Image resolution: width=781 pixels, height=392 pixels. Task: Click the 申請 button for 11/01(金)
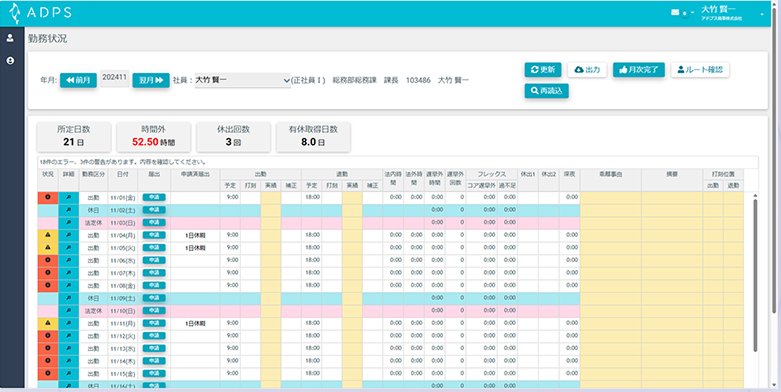[154, 197]
